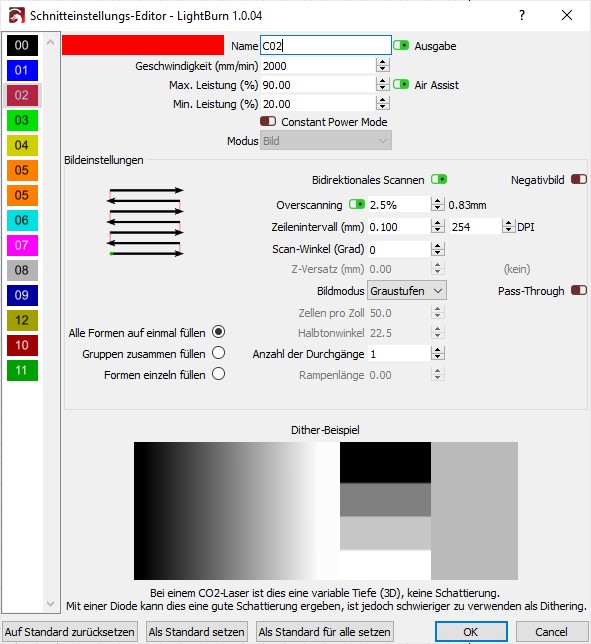The width and height of the screenshot is (591, 644).
Task: Open the Modus Bild dropdown
Action: [x=326, y=141]
